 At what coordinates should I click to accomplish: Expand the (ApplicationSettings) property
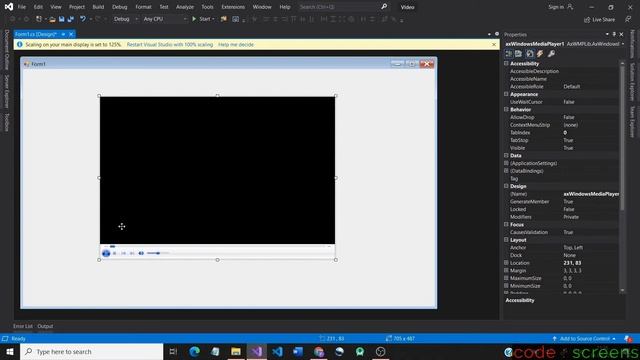click(x=506, y=163)
